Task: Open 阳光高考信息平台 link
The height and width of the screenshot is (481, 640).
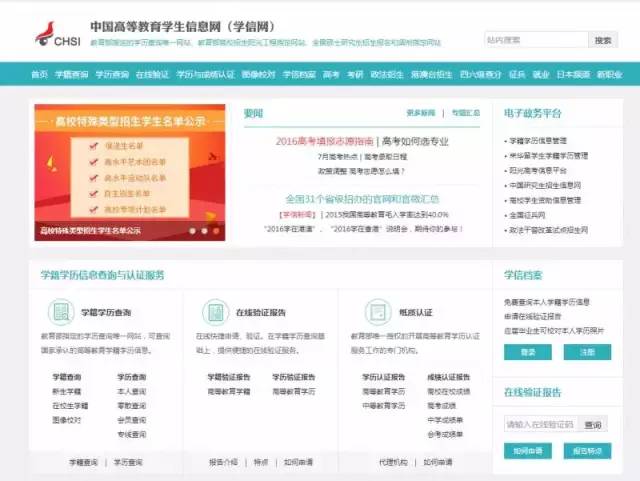Action: click(x=538, y=170)
